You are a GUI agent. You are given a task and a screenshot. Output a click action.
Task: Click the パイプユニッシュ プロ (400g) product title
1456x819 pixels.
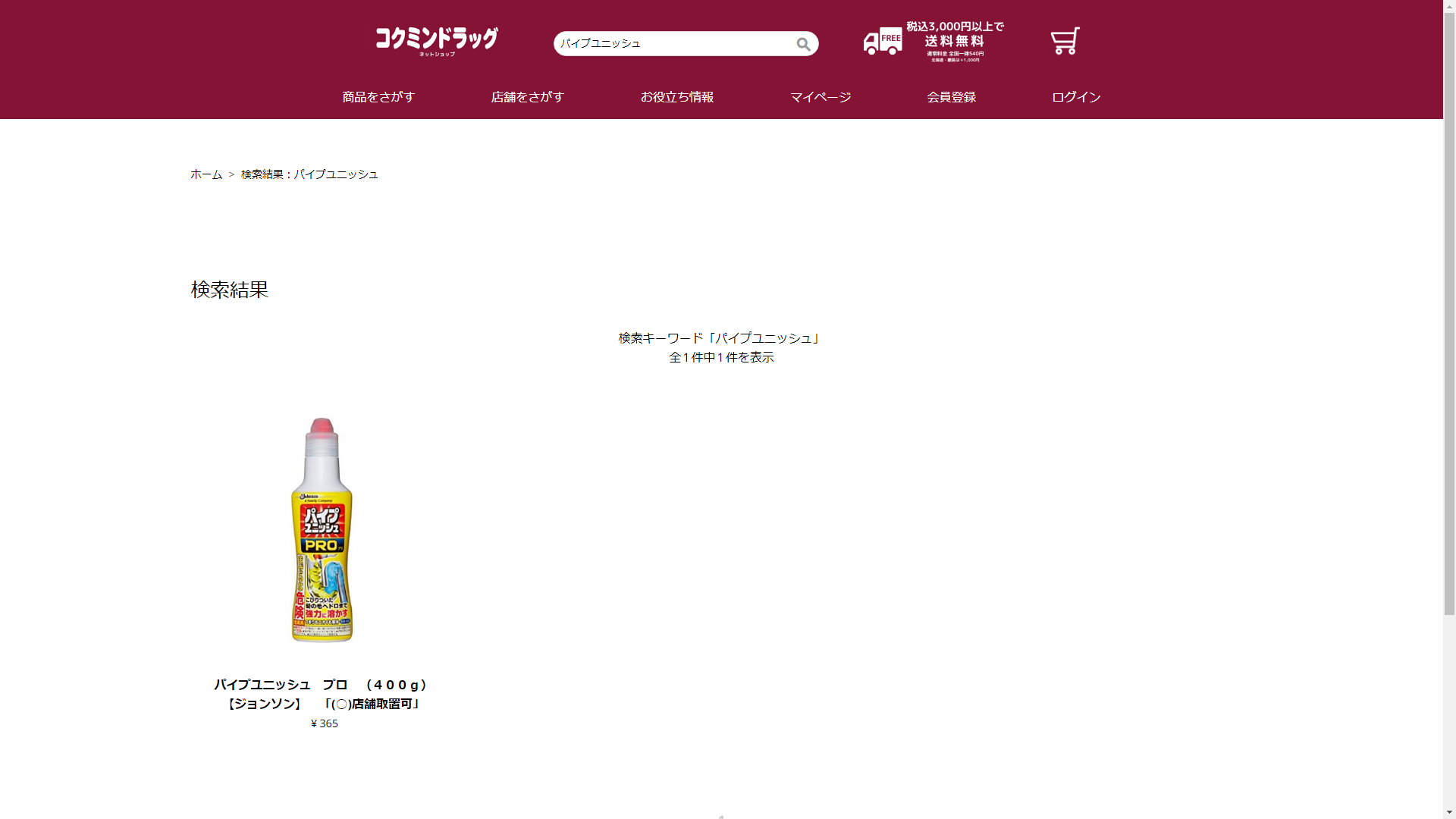coord(322,694)
